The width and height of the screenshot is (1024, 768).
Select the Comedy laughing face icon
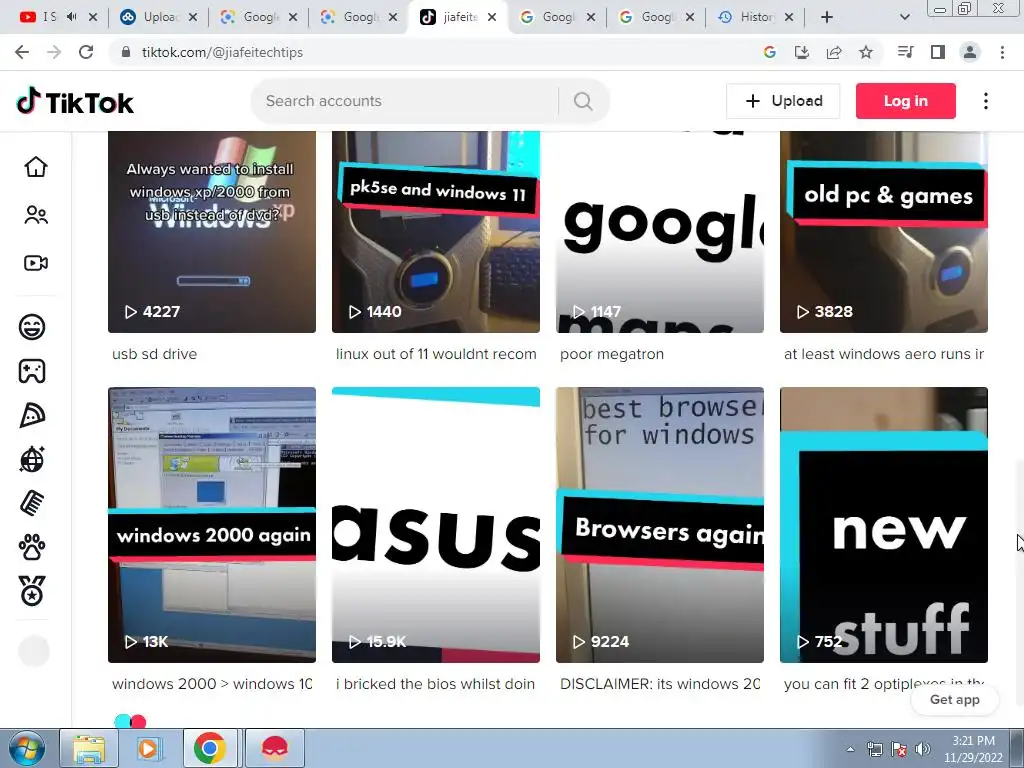tap(32, 327)
